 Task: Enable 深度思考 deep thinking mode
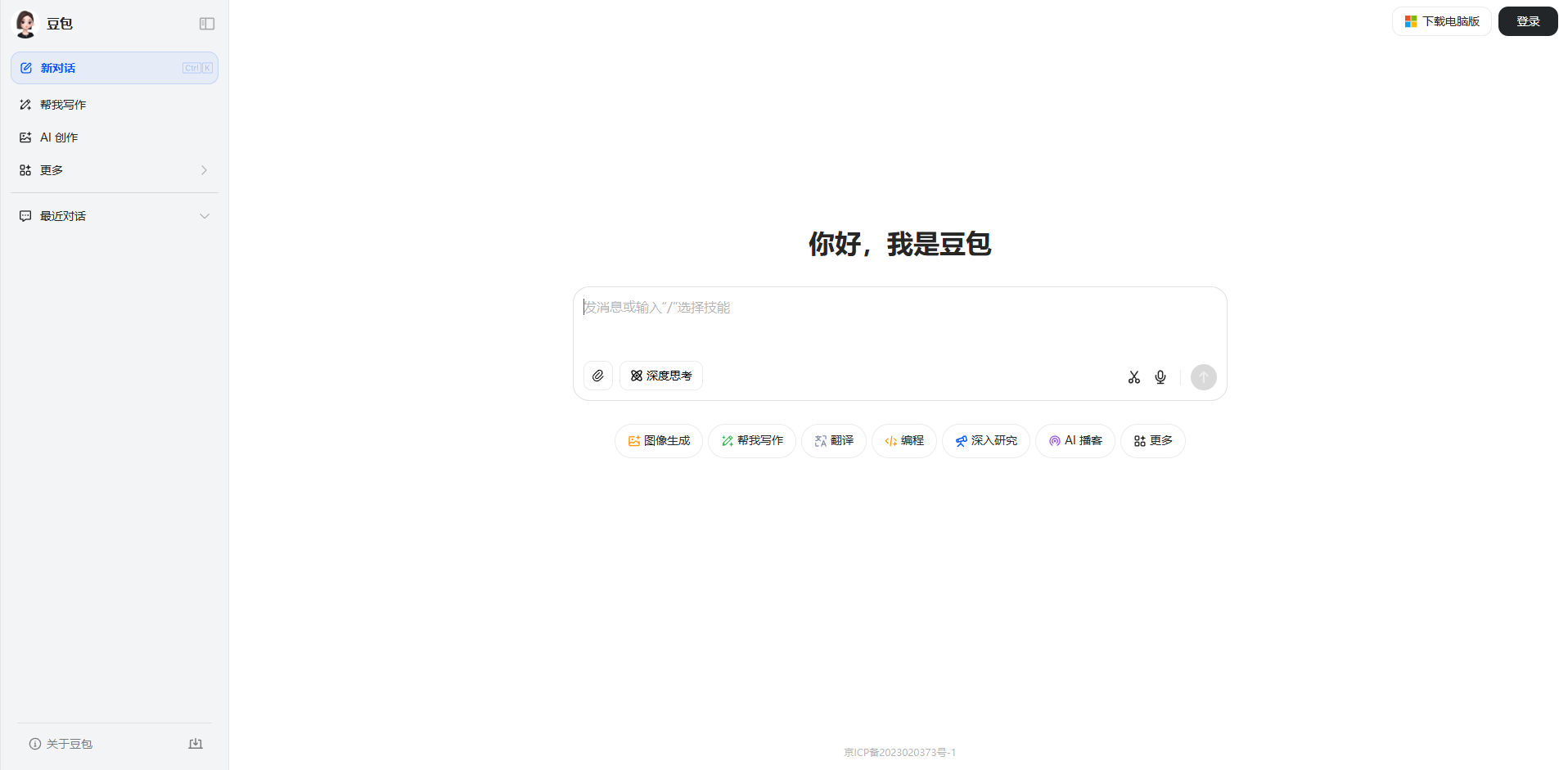[660, 376]
